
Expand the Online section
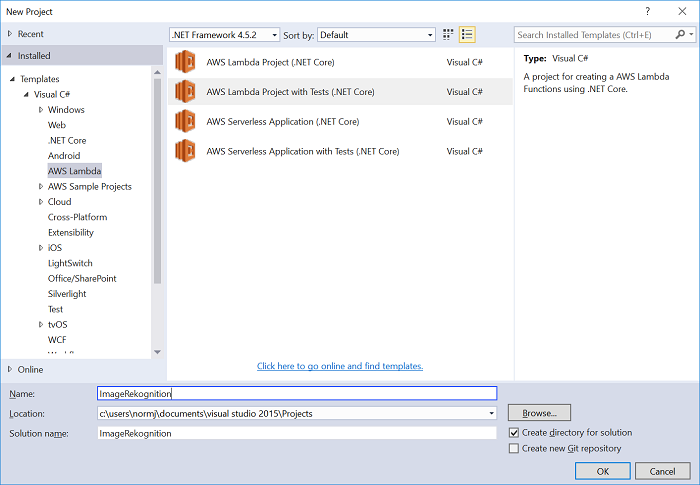click(x=10, y=369)
